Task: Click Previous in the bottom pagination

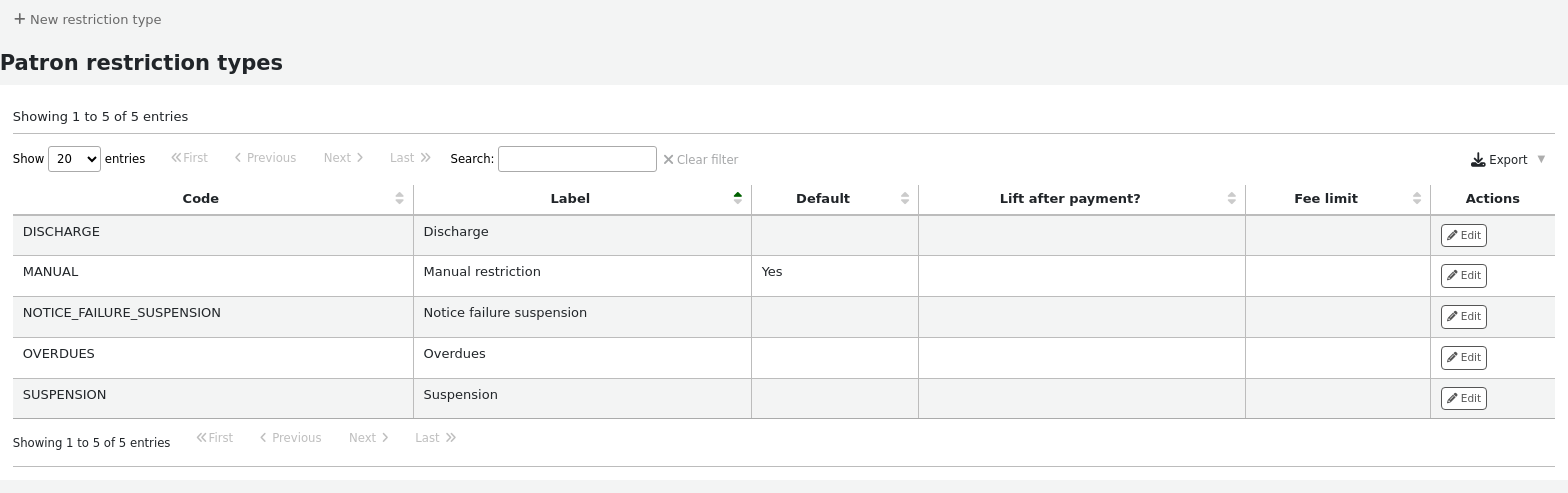Action: pos(290,438)
